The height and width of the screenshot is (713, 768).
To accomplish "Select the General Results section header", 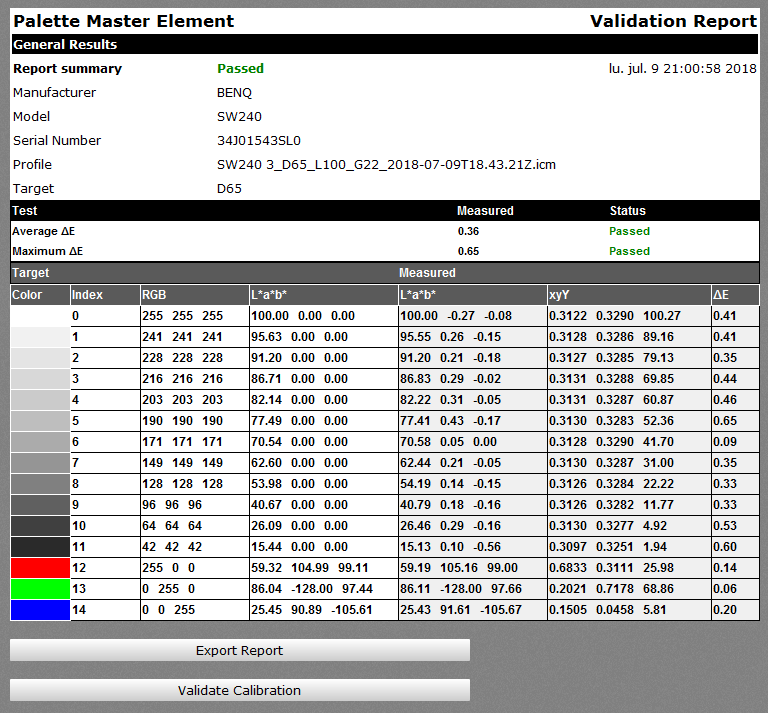I will click(x=65, y=45).
